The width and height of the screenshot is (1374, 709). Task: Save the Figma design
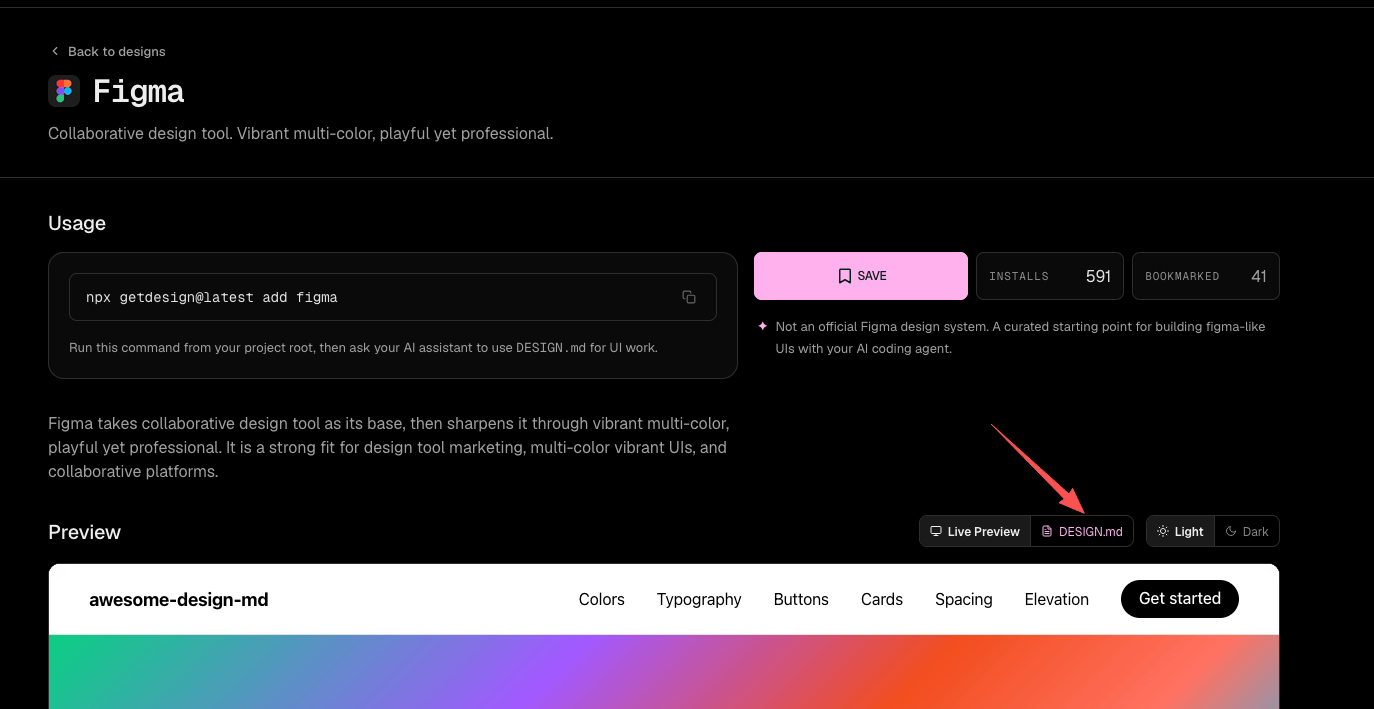point(861,276)
